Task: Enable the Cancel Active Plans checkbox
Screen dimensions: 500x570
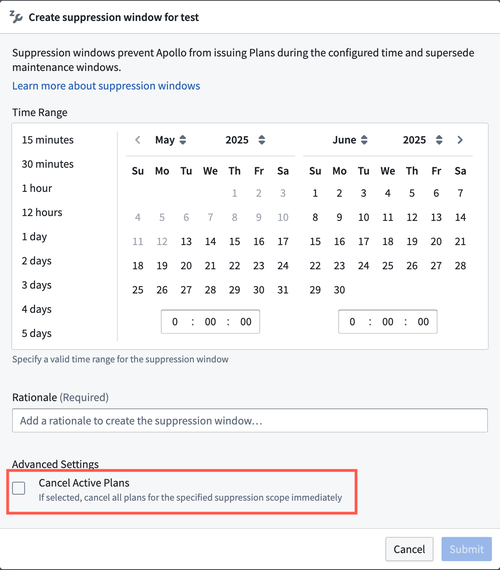Action: tap(19, 488)
